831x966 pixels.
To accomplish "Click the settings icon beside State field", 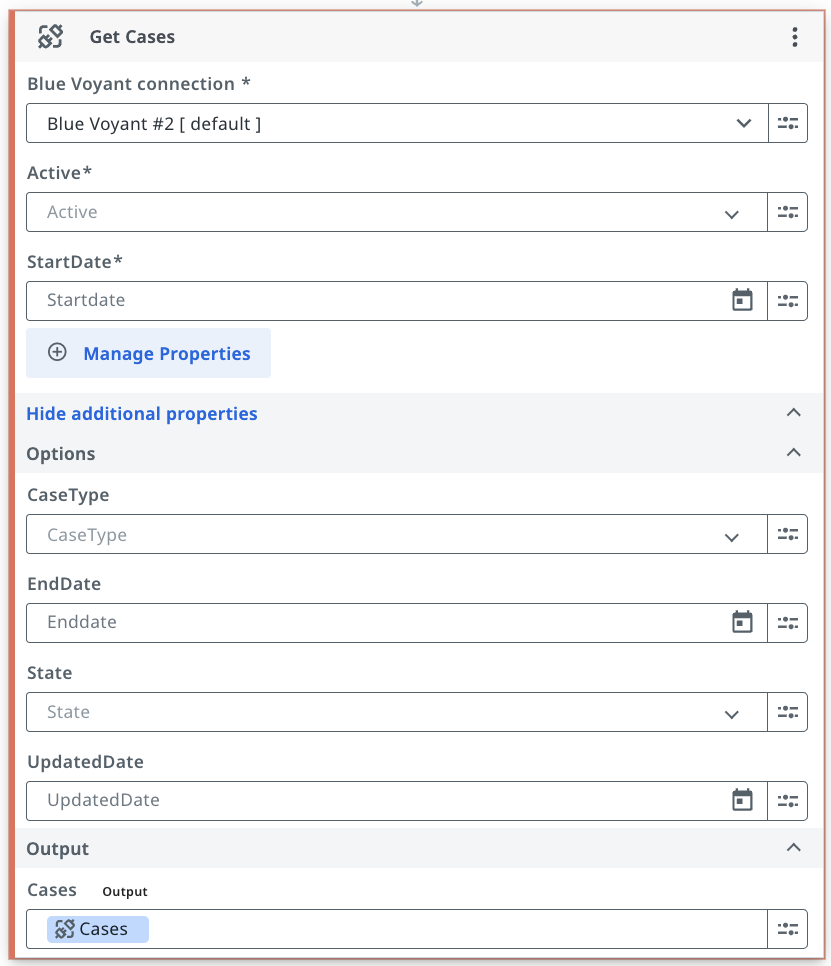I will (x=788, y=712).
